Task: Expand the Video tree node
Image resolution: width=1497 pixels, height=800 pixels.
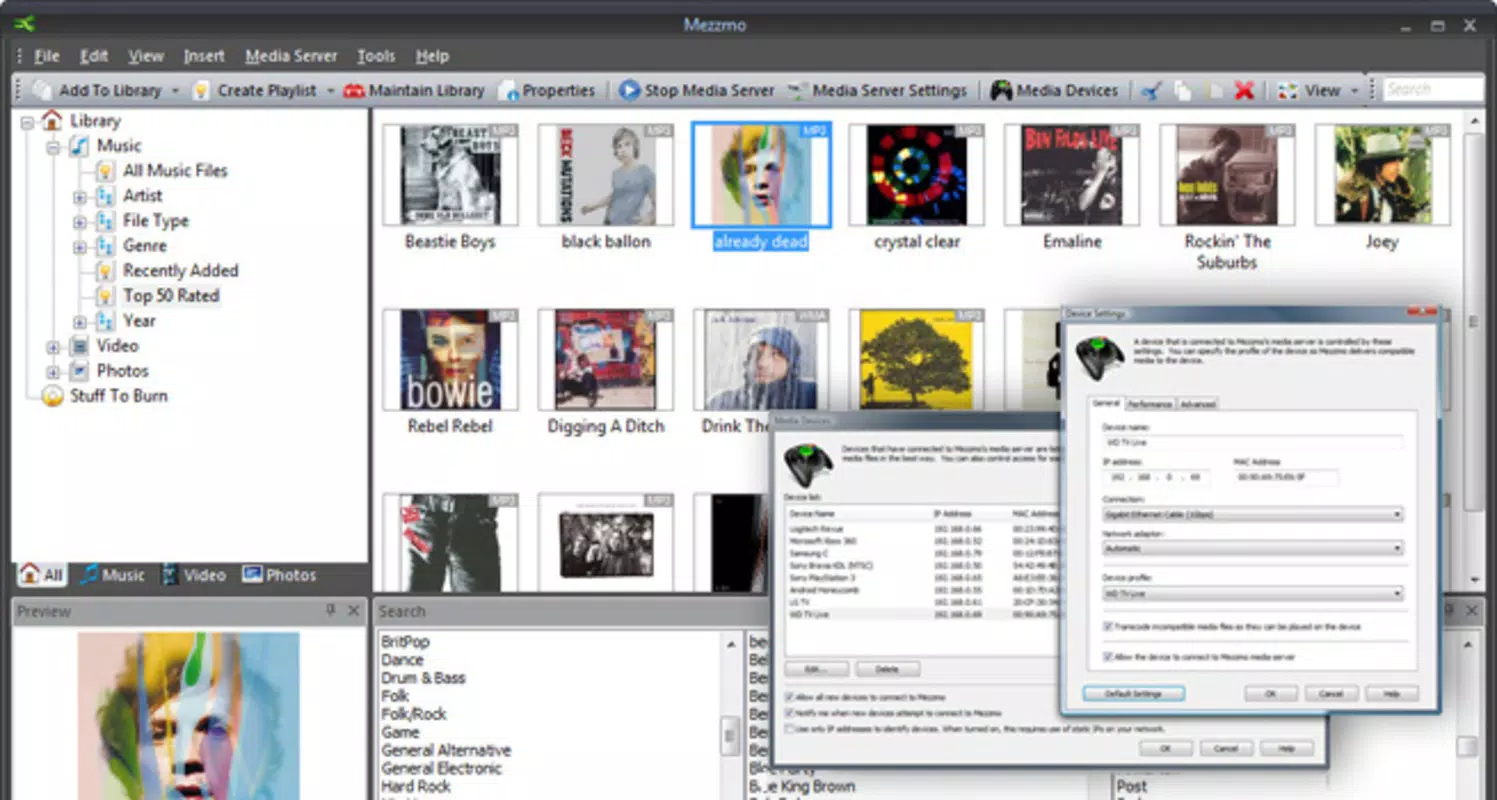Action: tap(53, 347)
